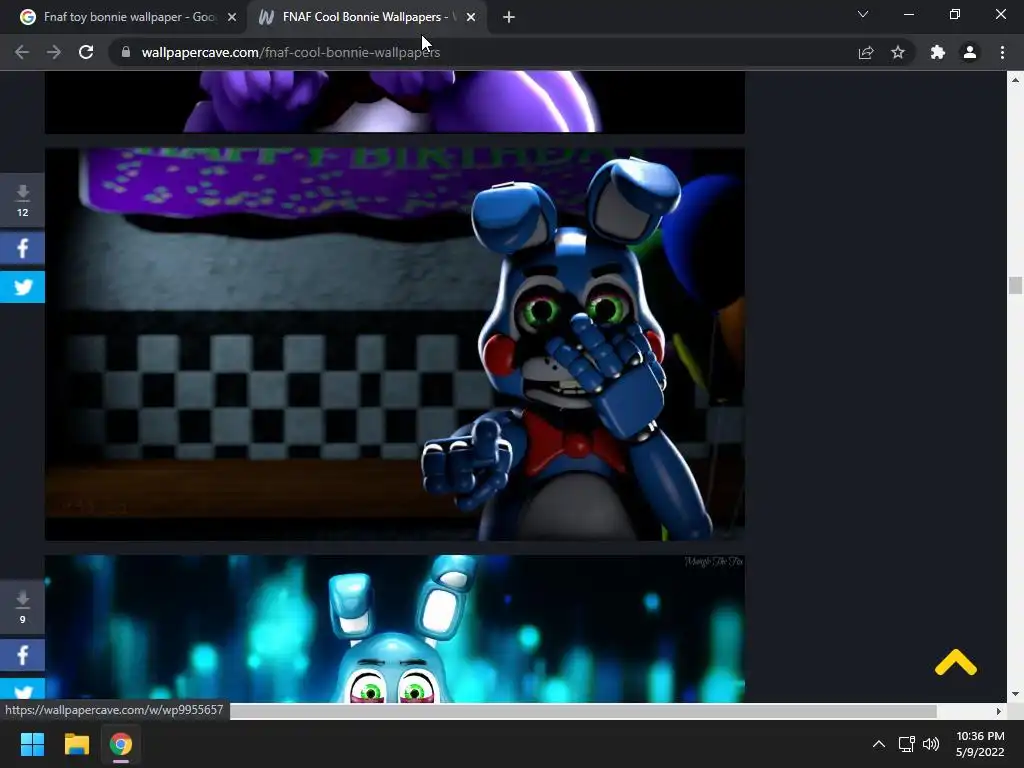Bookmark this tab with the star icon
This screenshot has height=768, width=1024.
[x=898, y=52]
